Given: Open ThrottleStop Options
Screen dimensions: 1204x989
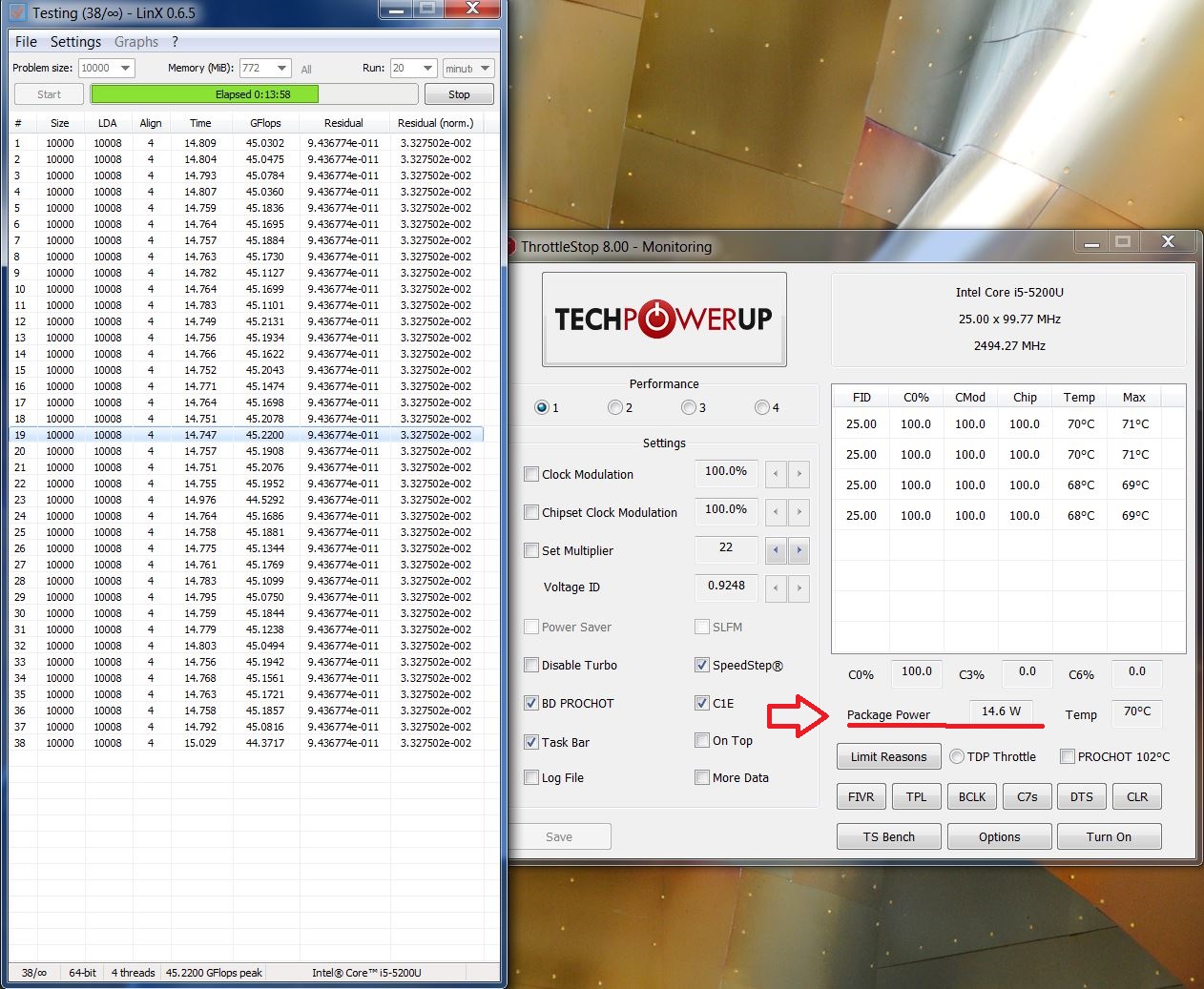Looking at the screenshot, I should [x=999, y=836].
